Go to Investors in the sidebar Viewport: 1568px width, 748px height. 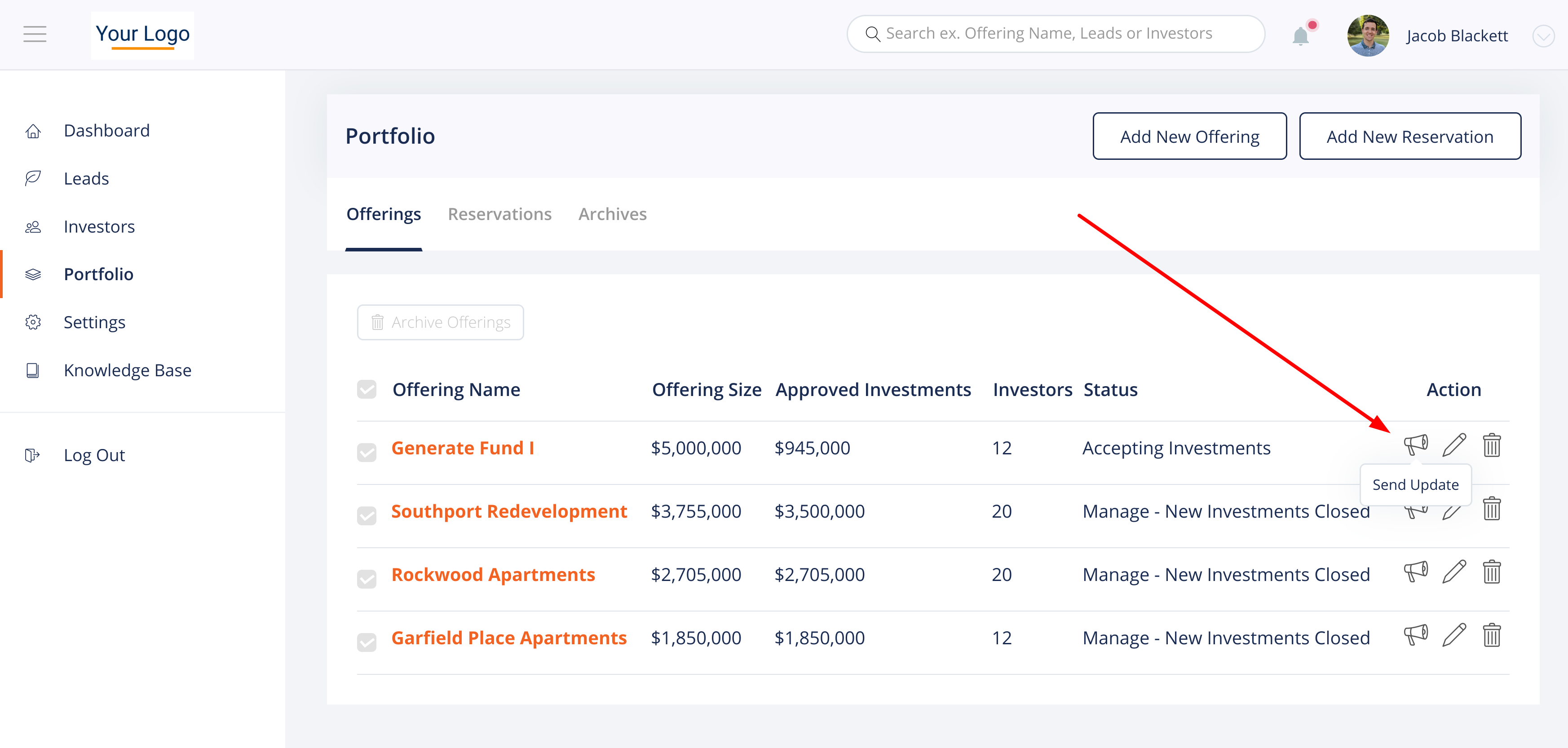(x=99, y=226)
